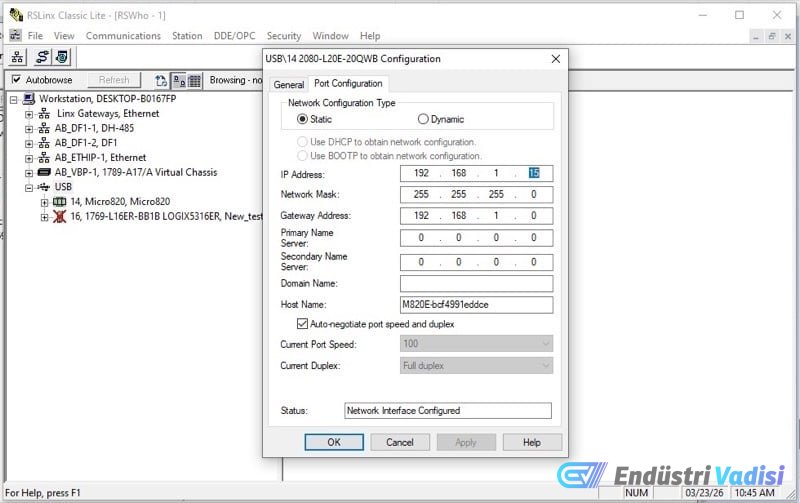Image resolution: width=800 pixels, height=503 pixels.
Task: Select the Dynamic network configuration radio
Action: pos(422,119)
